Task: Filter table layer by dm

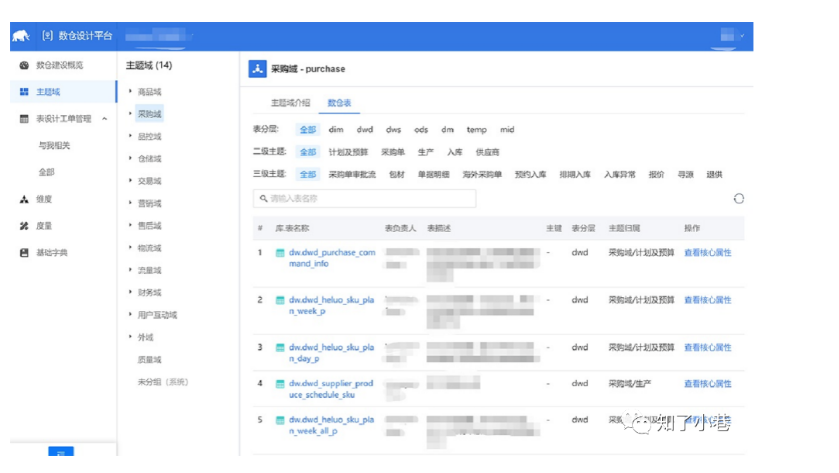Action: [x=447, y=129]
